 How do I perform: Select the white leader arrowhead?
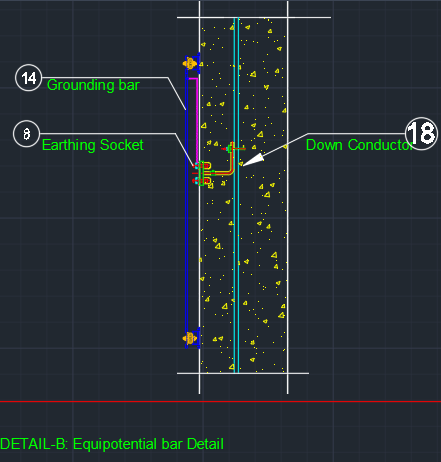tap(253, 159)
